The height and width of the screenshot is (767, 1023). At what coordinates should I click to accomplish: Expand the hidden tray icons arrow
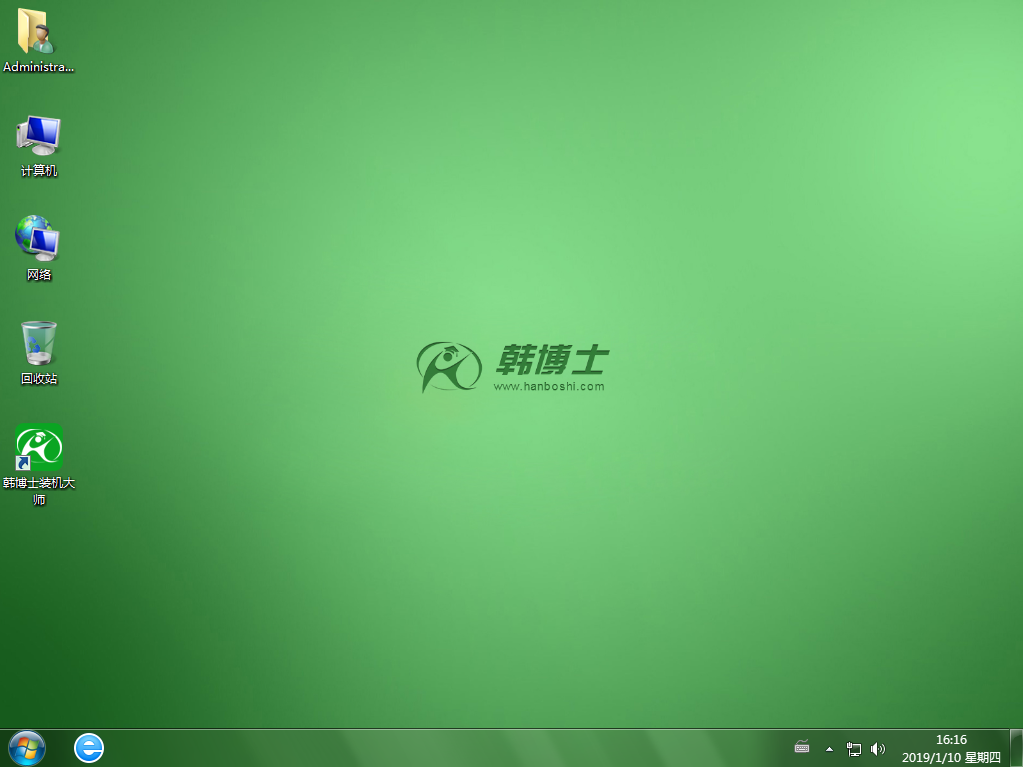coord(829,749)
